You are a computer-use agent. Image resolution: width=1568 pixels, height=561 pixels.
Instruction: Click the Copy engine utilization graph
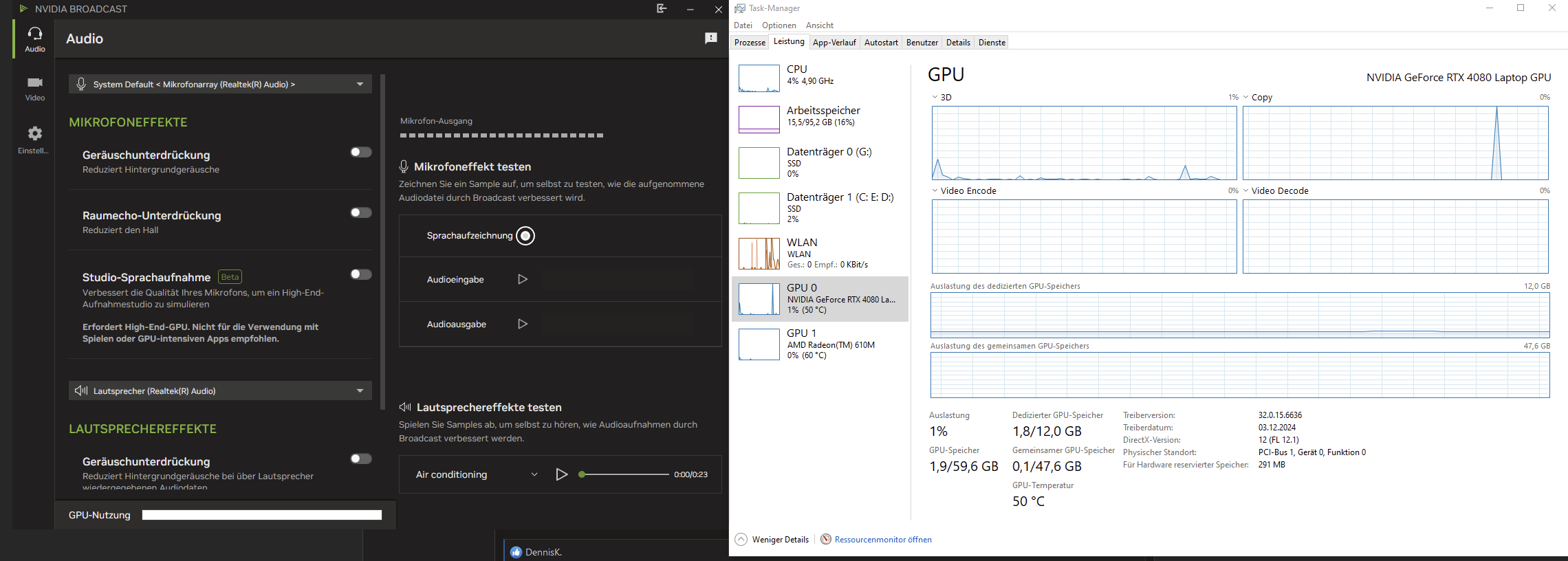(1395, 143)
